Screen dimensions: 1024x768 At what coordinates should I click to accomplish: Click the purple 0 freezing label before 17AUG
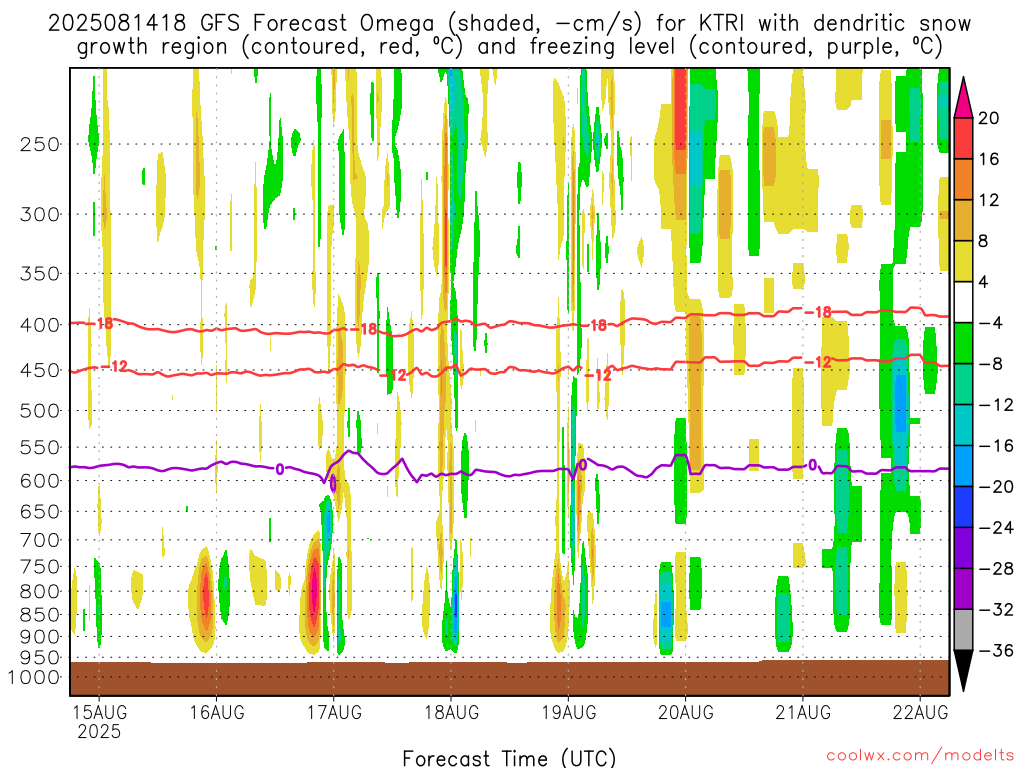click(x=280, y=469)
